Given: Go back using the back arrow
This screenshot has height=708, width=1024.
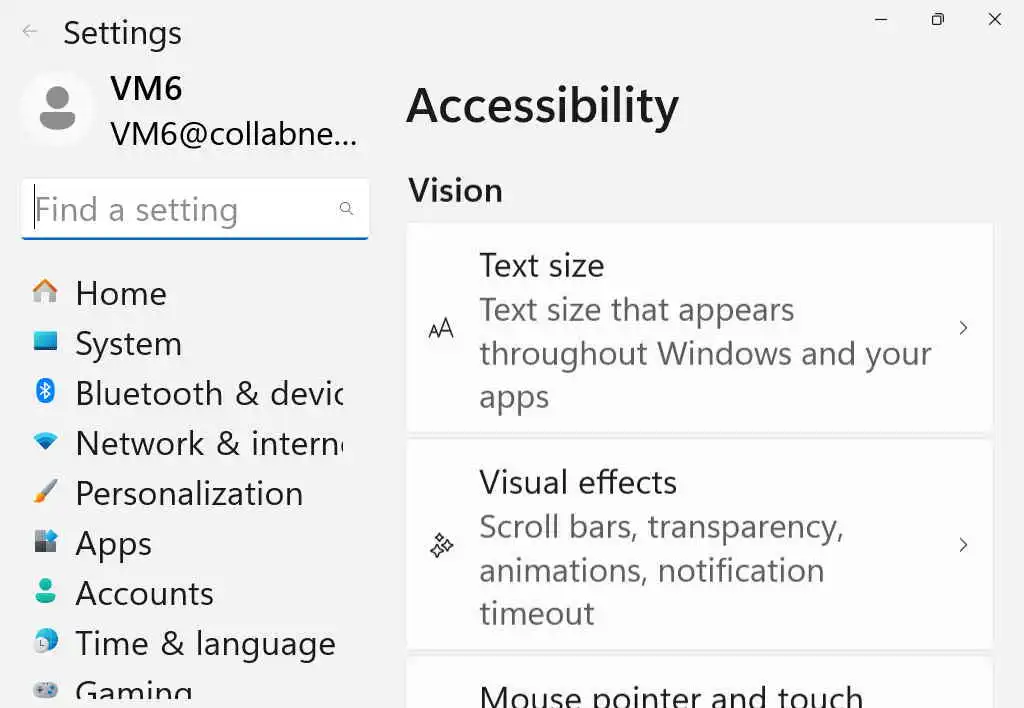Looking at the screenshot, I should pos(30,31).
